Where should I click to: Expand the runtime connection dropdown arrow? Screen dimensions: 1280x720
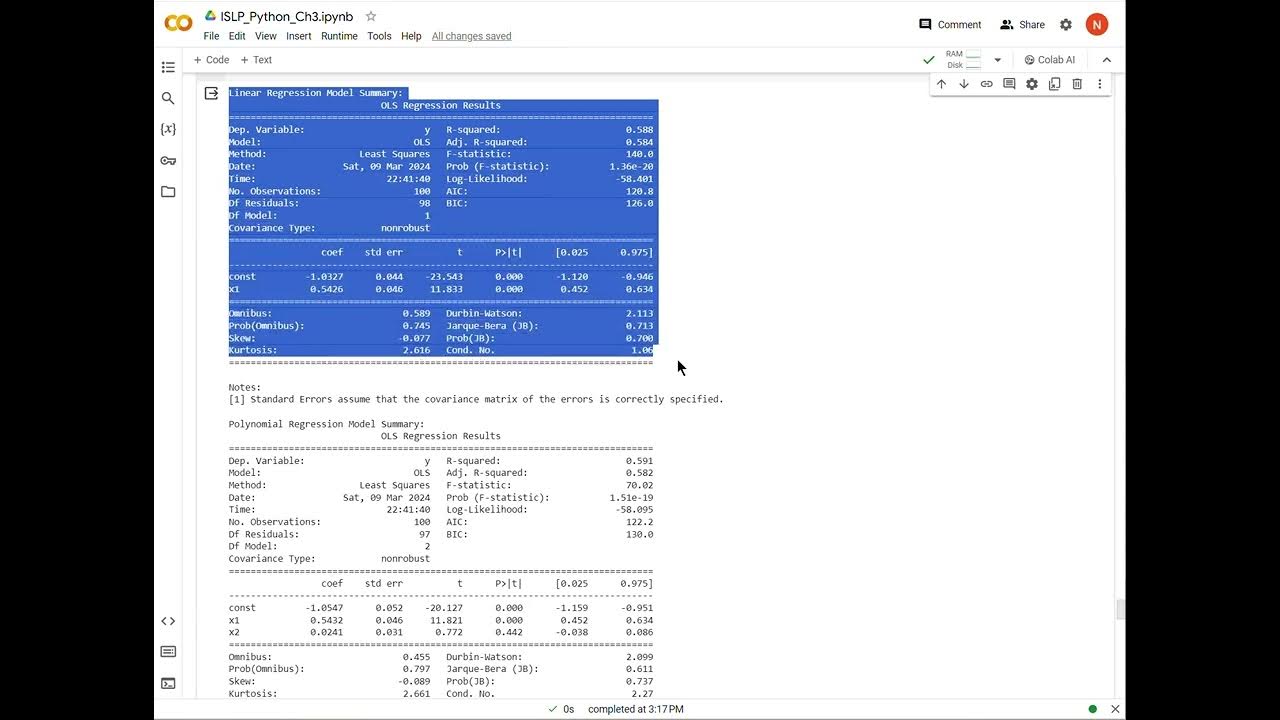(997, 60)
